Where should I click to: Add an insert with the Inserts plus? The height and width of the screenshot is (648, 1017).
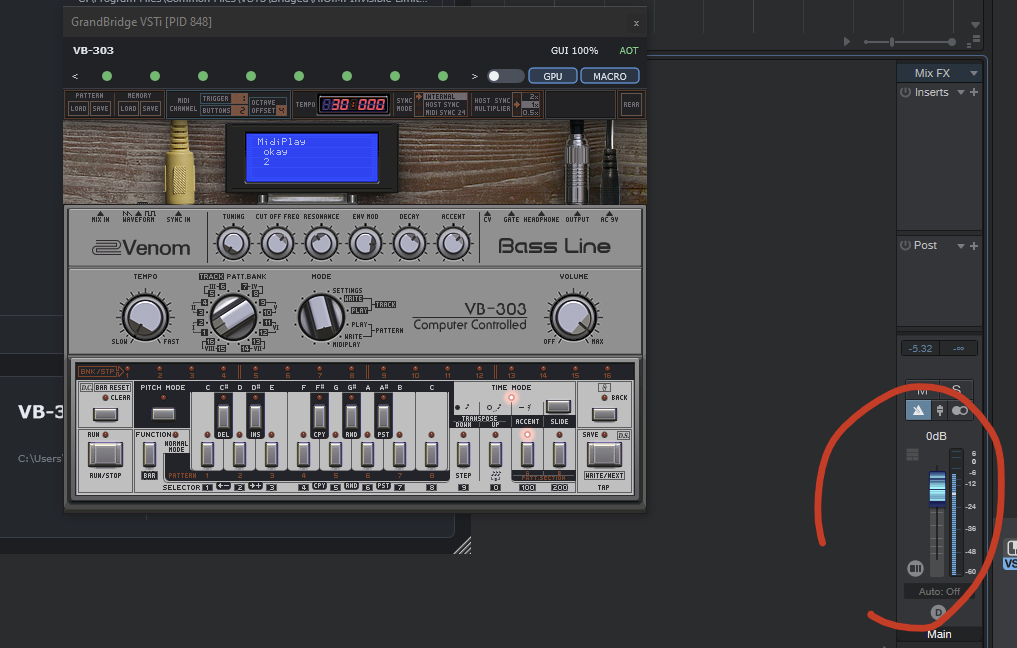[x=974, y=92]
